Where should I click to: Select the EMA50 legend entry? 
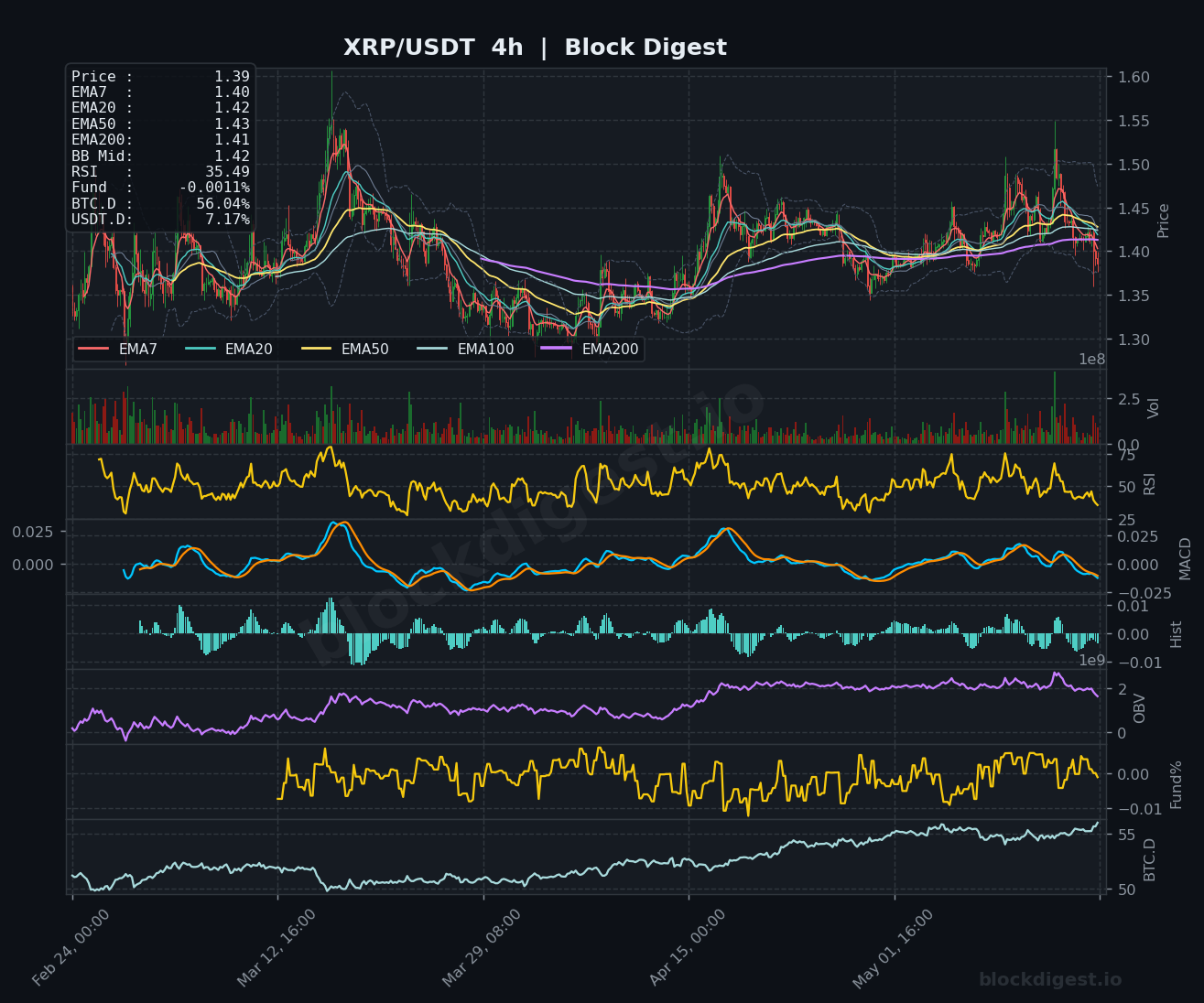click(x=345, y=349)
